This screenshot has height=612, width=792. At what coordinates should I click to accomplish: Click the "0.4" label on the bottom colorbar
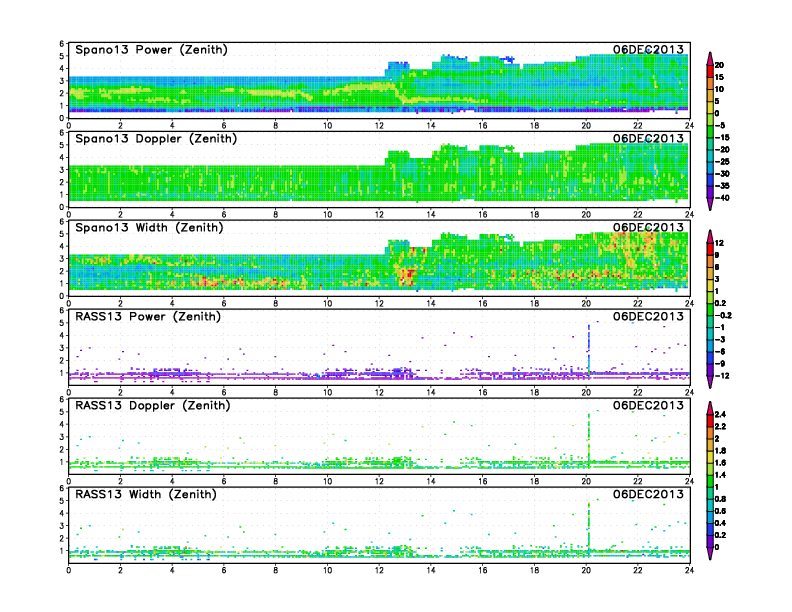click(720, 523)
